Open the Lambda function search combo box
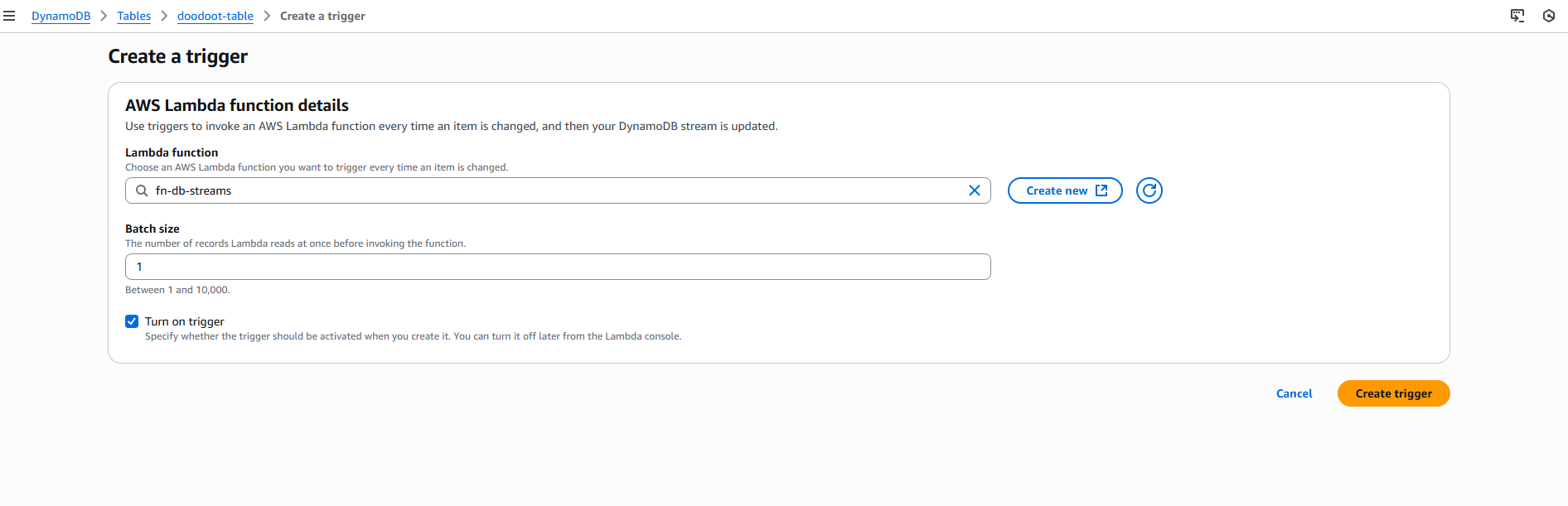Image resolution: width=1568 pixels, height=506 pixels. [x=555, y=190]
